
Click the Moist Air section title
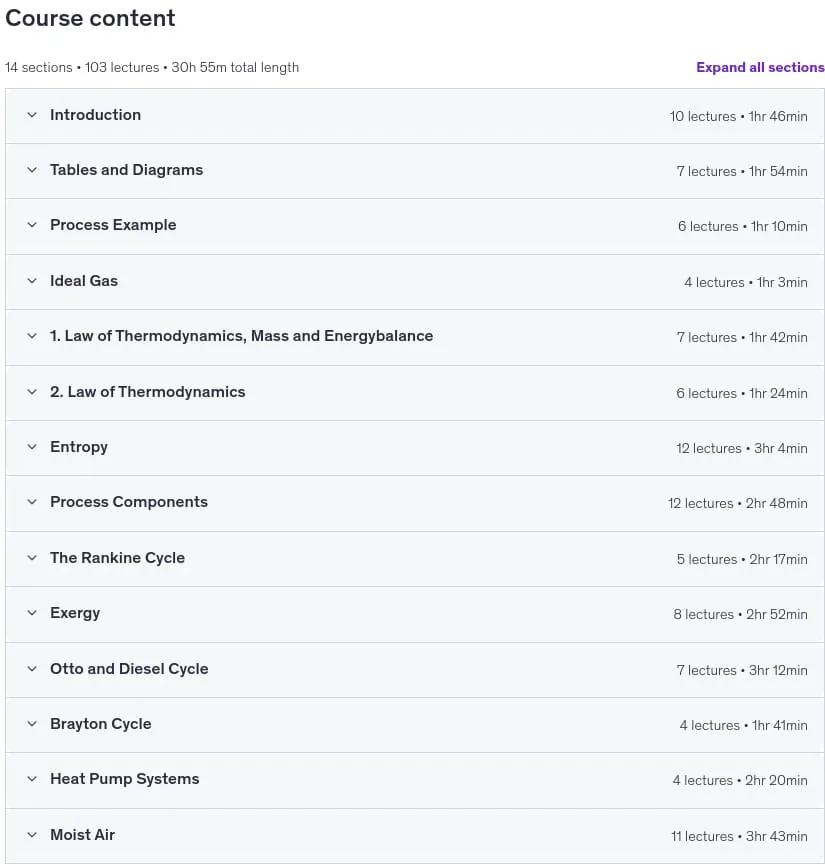point(82,835)
